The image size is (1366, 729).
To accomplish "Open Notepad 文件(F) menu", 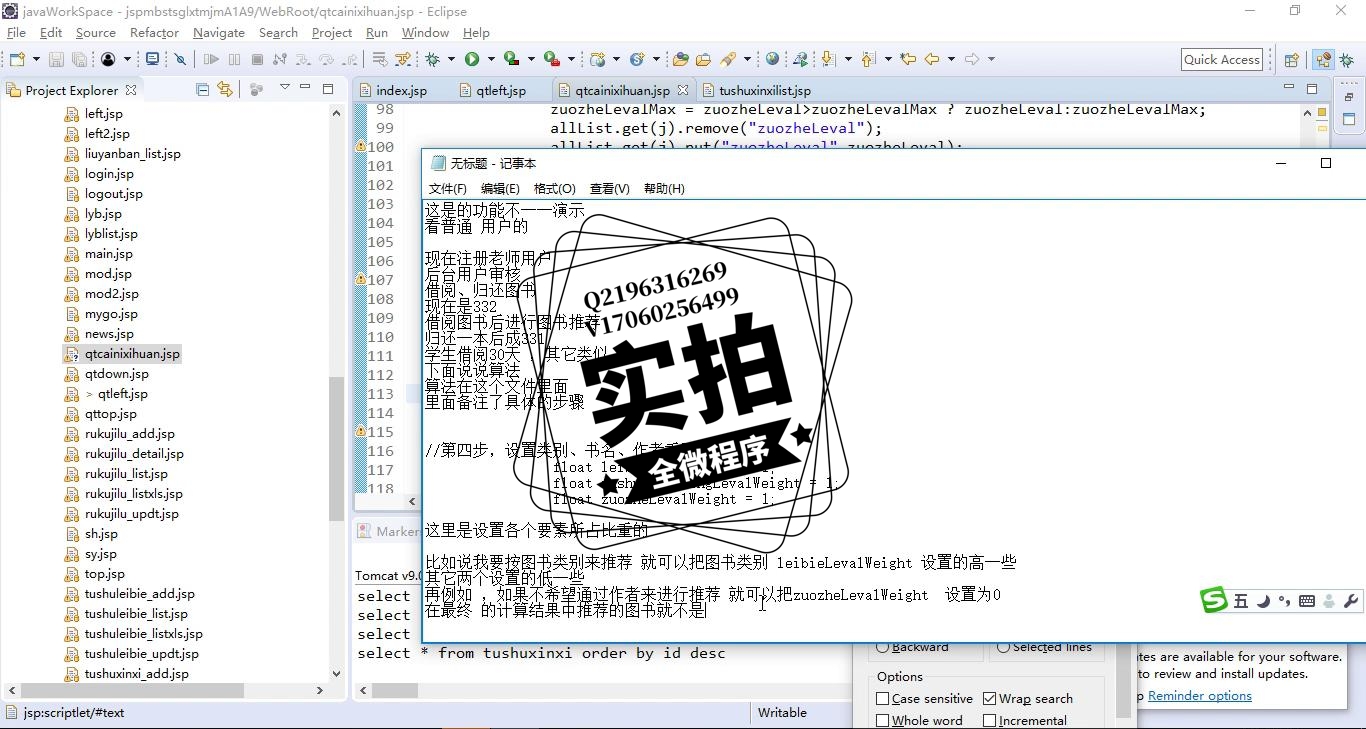I will 447,188.
